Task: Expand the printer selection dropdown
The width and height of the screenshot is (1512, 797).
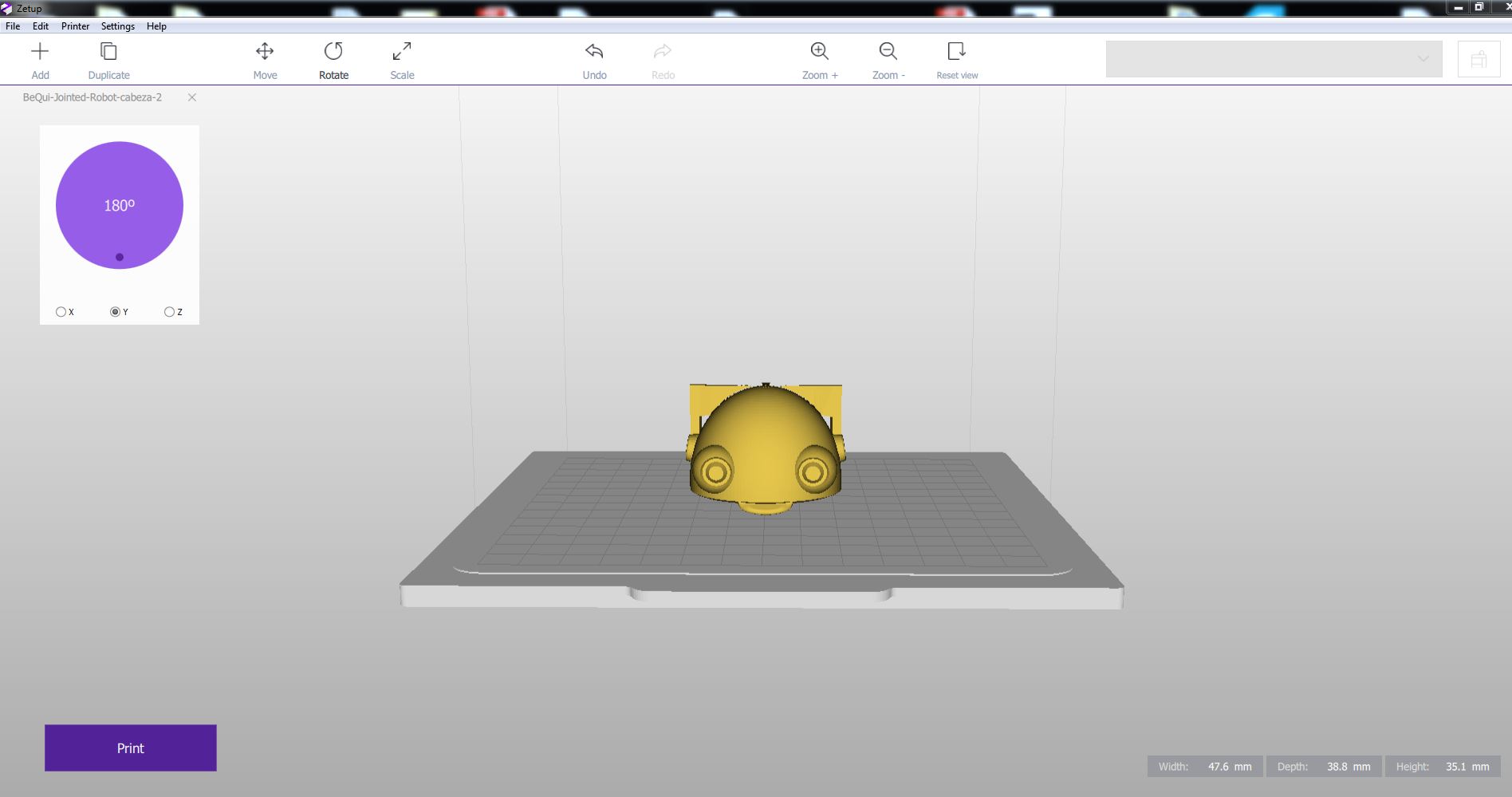Action: pos(1423,59)
